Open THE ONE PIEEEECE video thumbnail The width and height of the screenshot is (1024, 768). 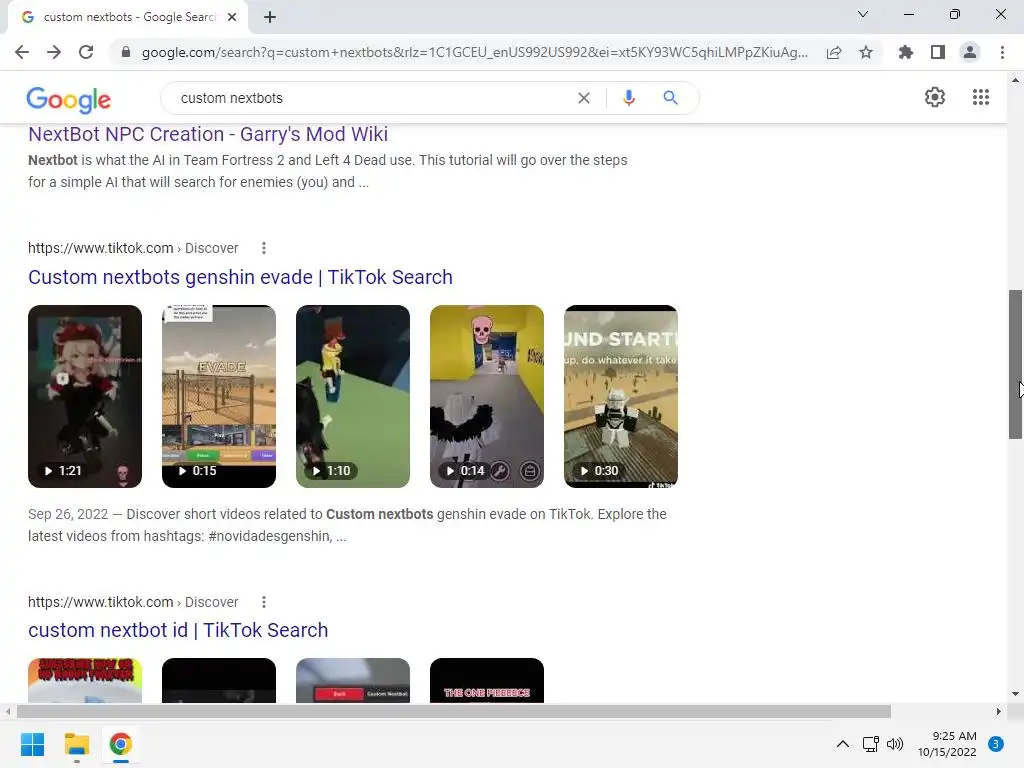tap(487, 680)
